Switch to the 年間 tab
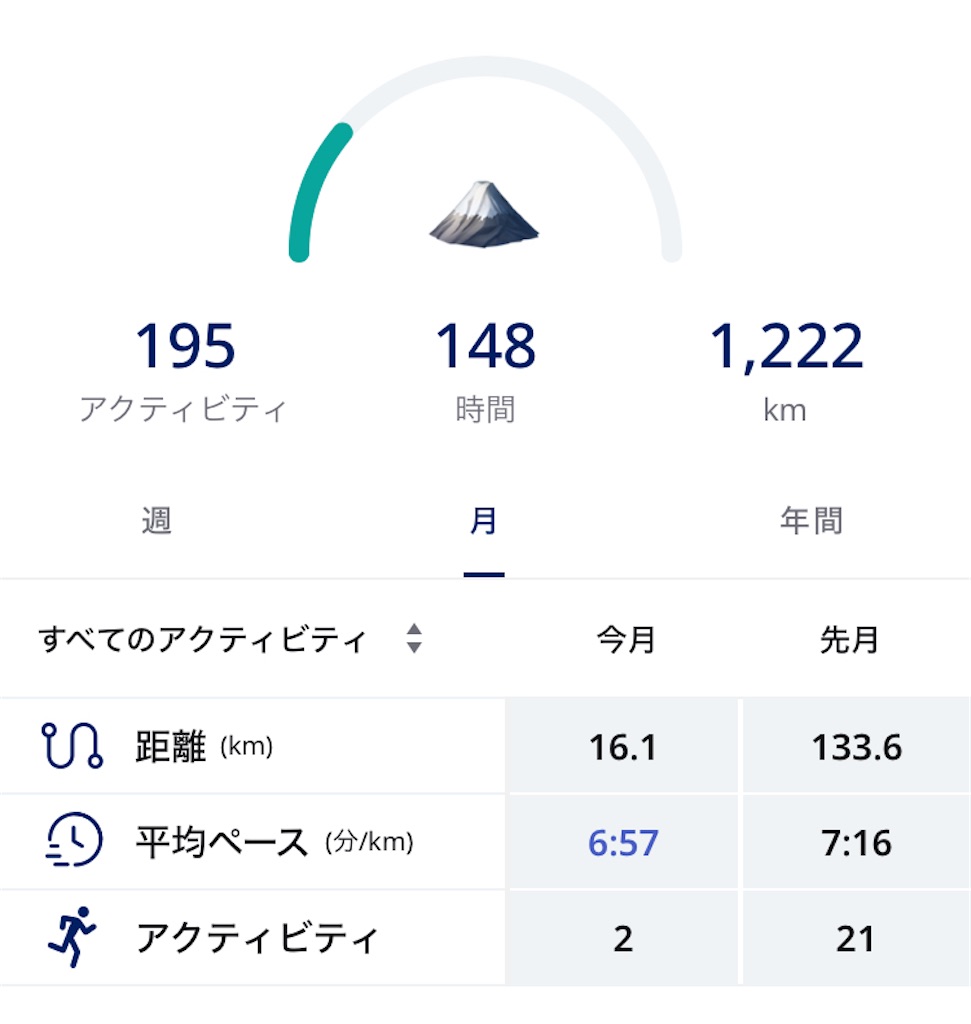This screenshot has width=971, height=1024. [812, 520]
